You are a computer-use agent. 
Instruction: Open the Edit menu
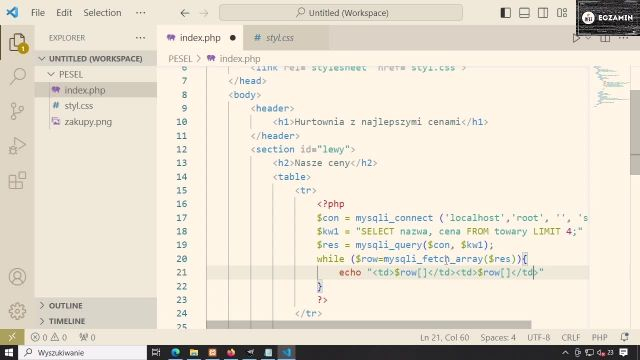(x=64, y=13)
